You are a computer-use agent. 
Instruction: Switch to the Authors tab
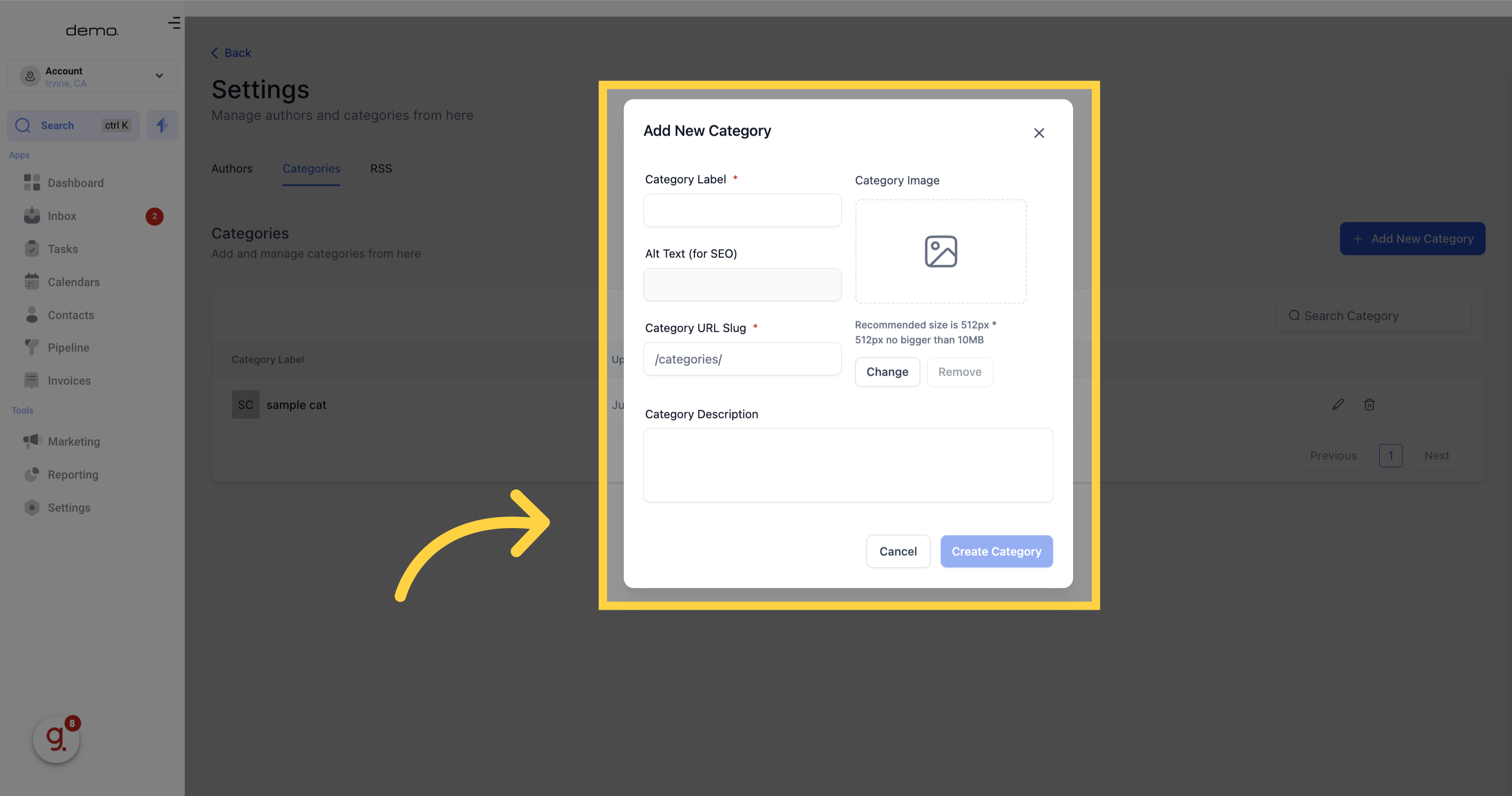point(232,169)
